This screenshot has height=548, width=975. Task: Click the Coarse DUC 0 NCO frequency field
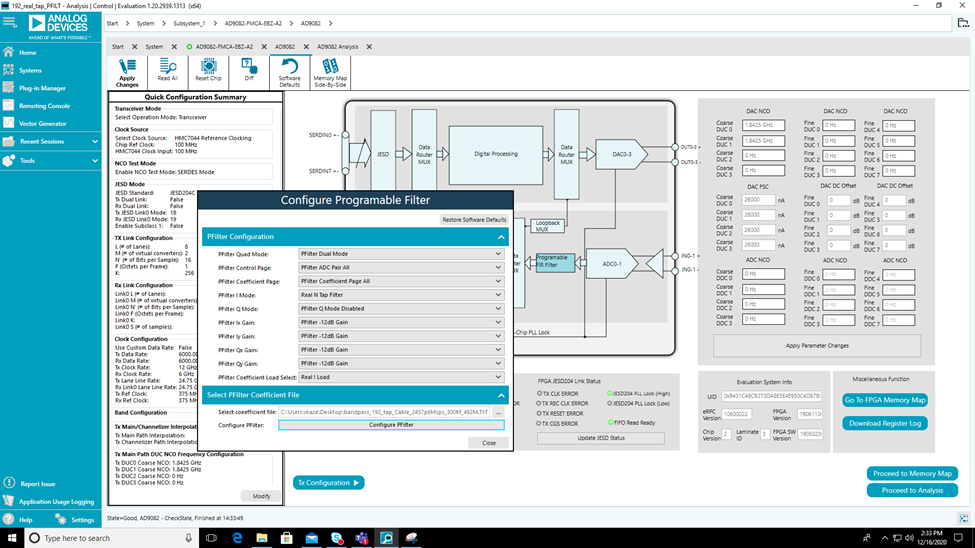[763, 125]
